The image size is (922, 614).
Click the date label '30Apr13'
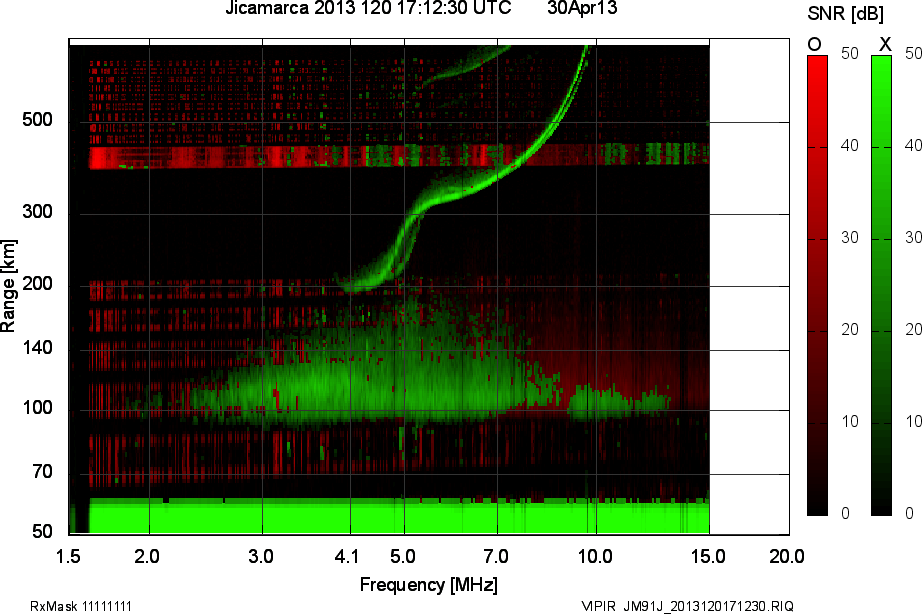582,8
